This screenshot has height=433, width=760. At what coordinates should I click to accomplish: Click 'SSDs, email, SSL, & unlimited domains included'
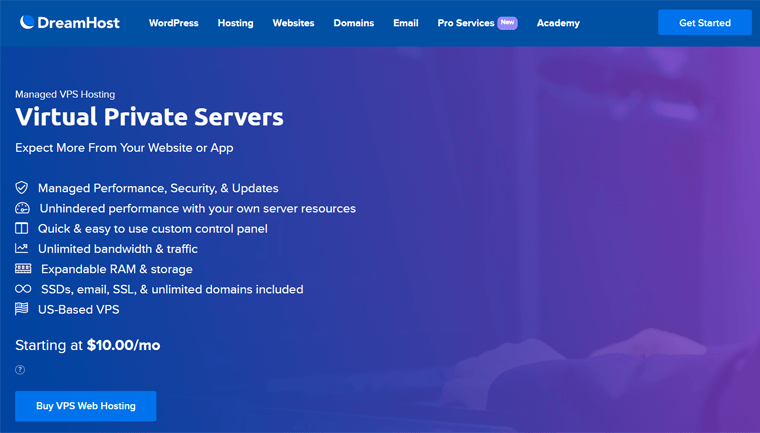click(x=172, y=289)
